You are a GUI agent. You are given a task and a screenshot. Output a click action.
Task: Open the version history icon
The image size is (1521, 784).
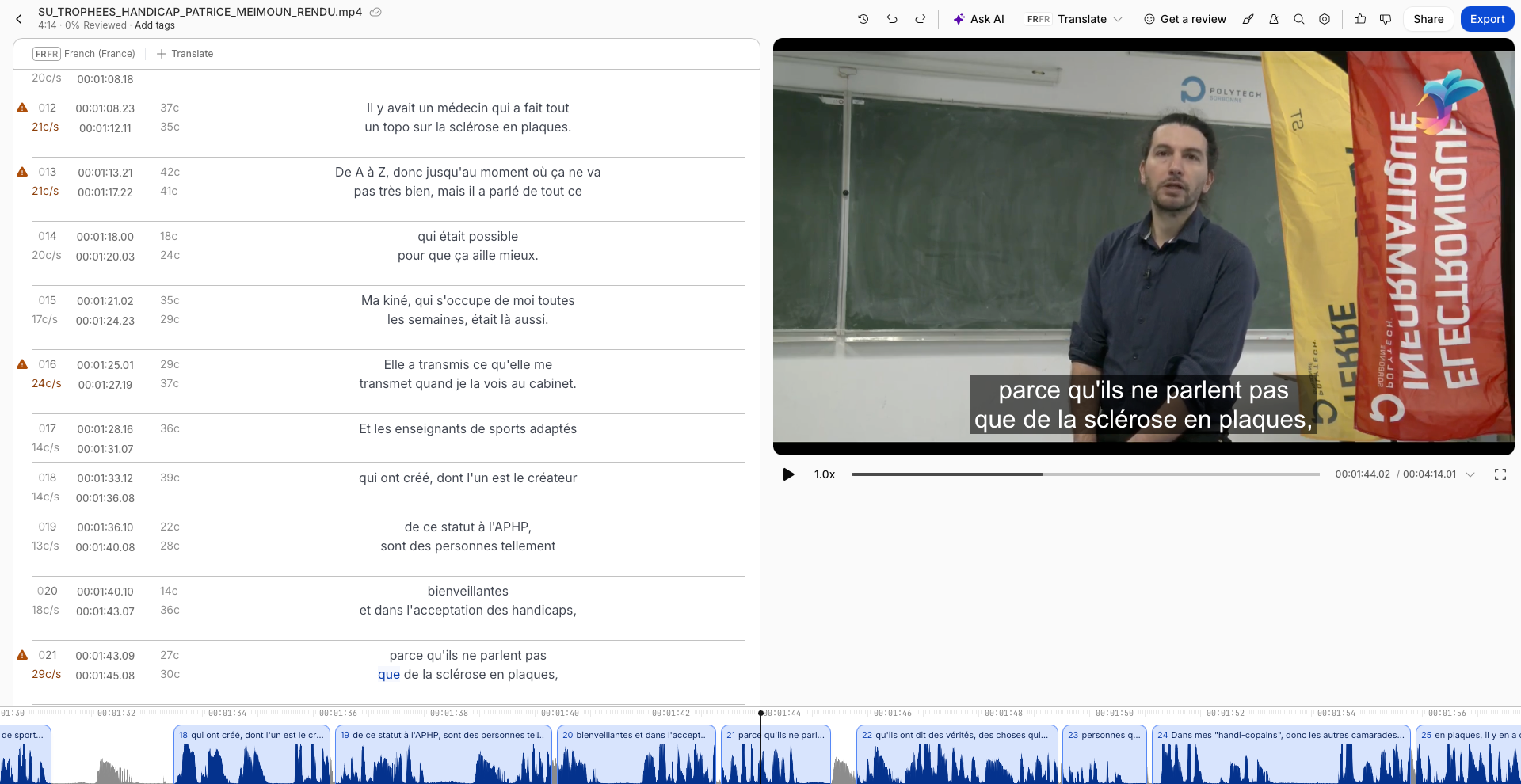pyautogui.click(x=863, y=19)
